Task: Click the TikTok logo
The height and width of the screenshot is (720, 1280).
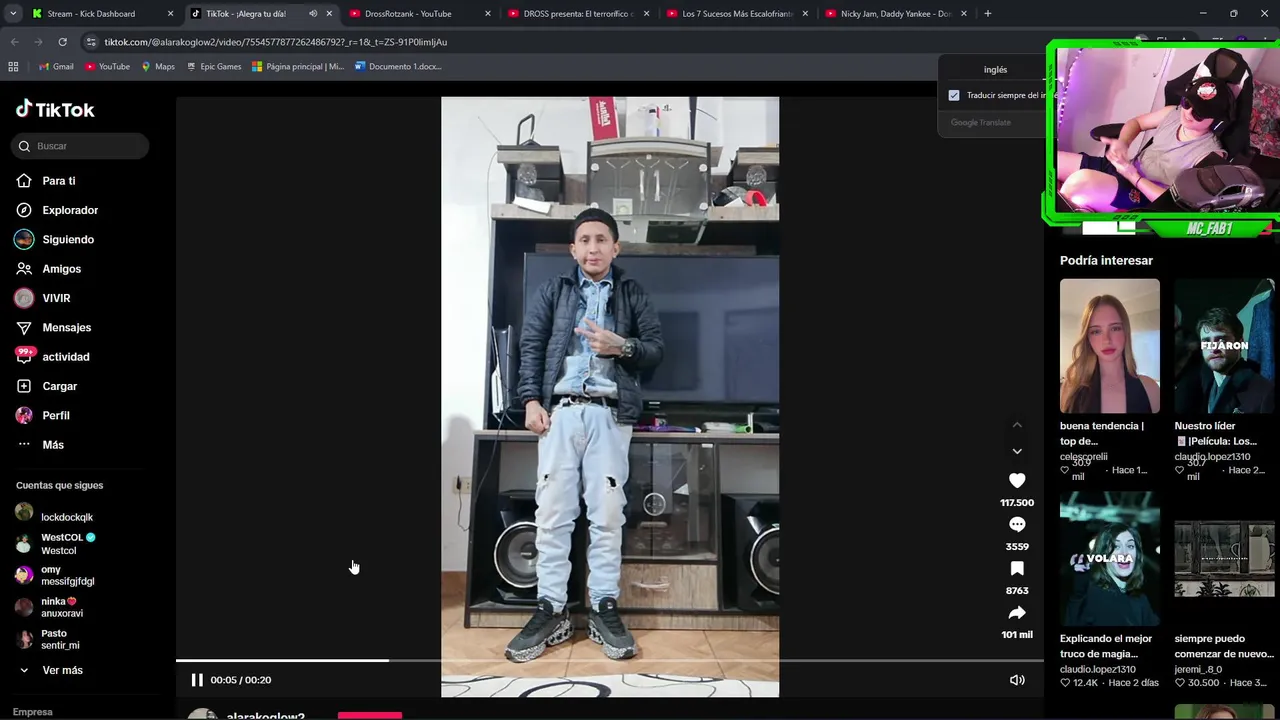Action: pos(55,109)
